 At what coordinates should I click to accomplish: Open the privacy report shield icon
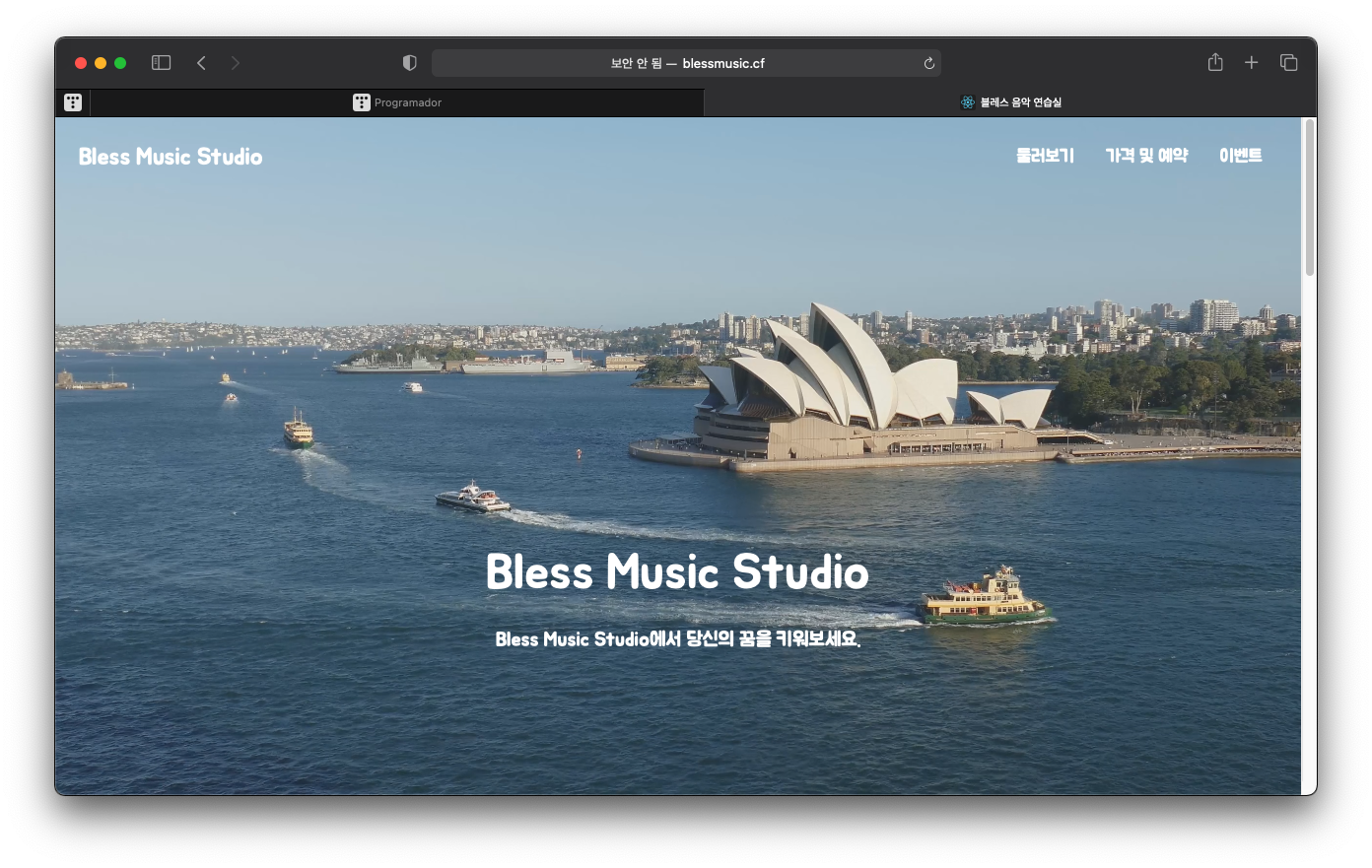[410, 63]
